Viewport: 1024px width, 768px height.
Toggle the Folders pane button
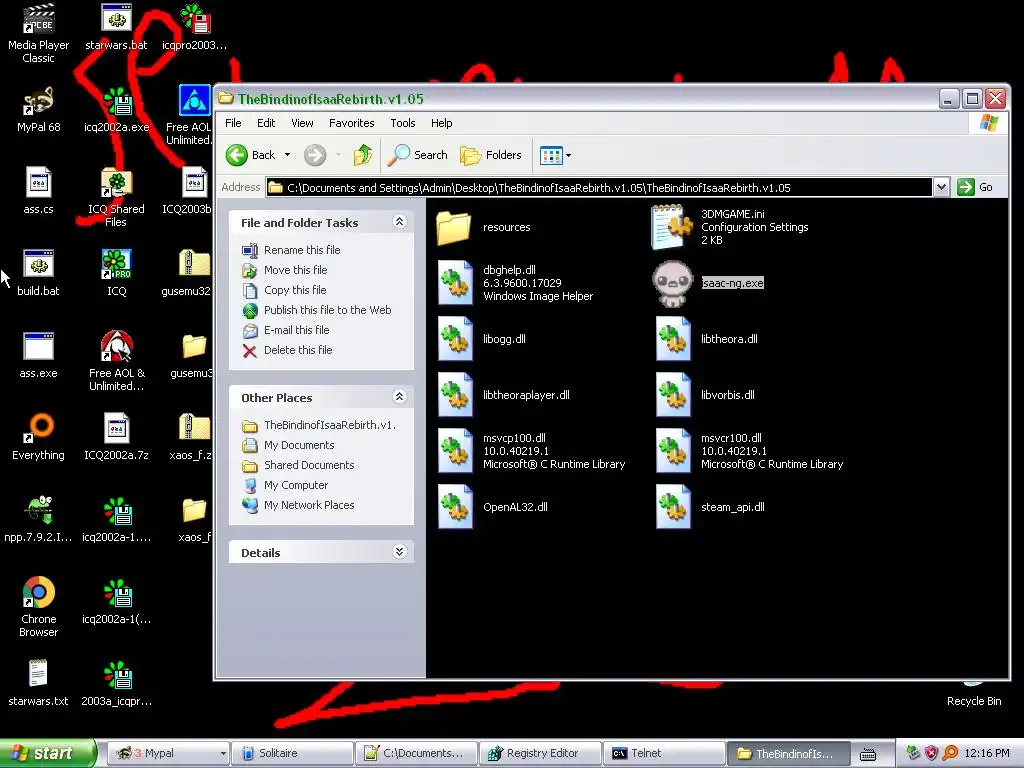coord(490,155)
